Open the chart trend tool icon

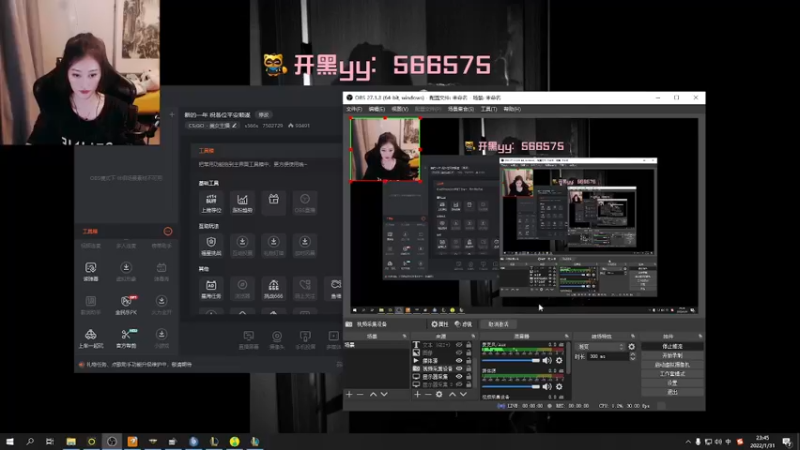pyautogui.click(x=242, y=203)
